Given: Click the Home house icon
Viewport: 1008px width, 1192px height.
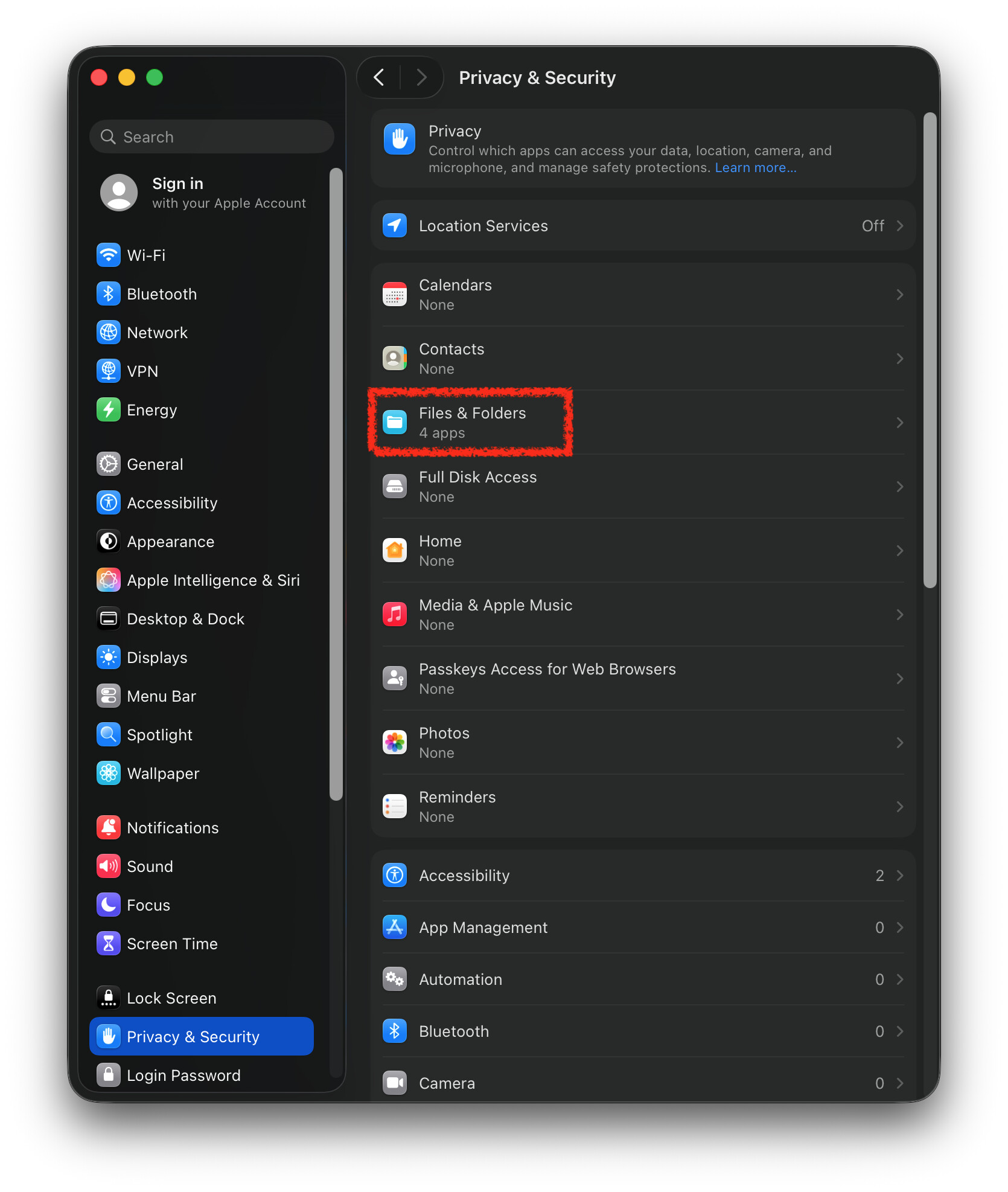Looking at the screenshot, I should tap(395, 550).
